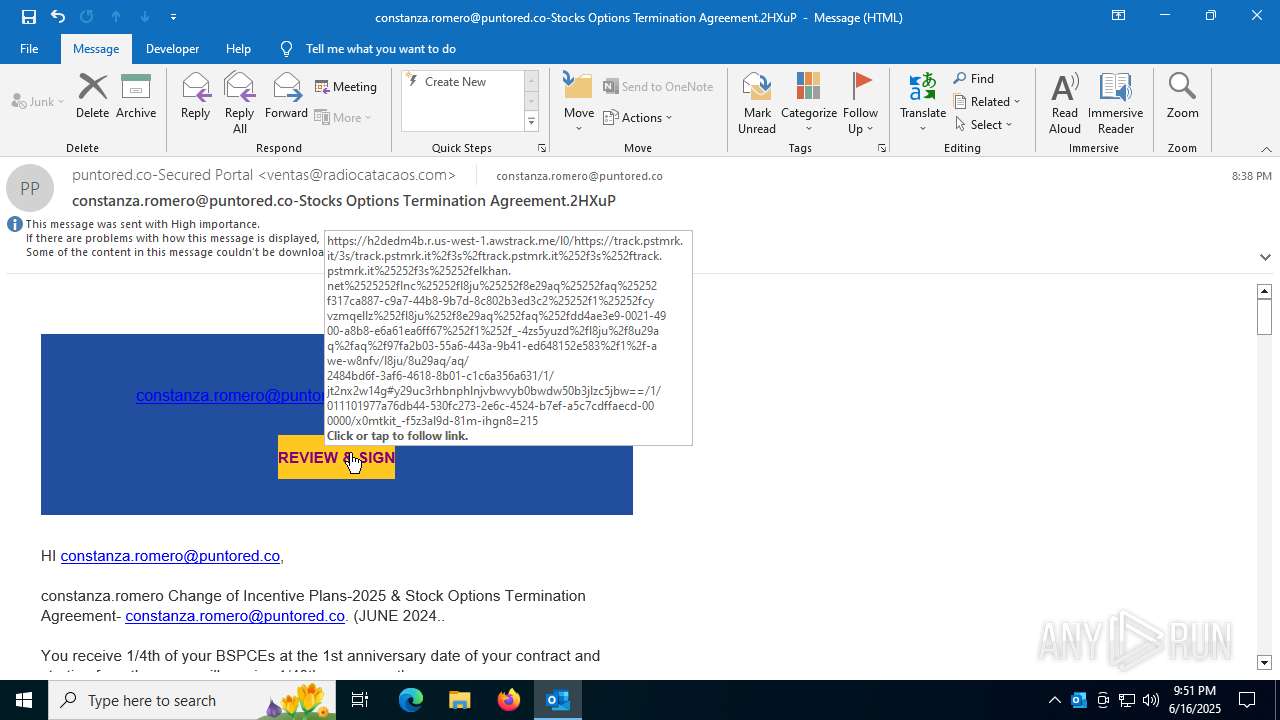This screenshot has width=1280, height=720.
Task: Open the Follow Up flag menu
Action: 860,103
